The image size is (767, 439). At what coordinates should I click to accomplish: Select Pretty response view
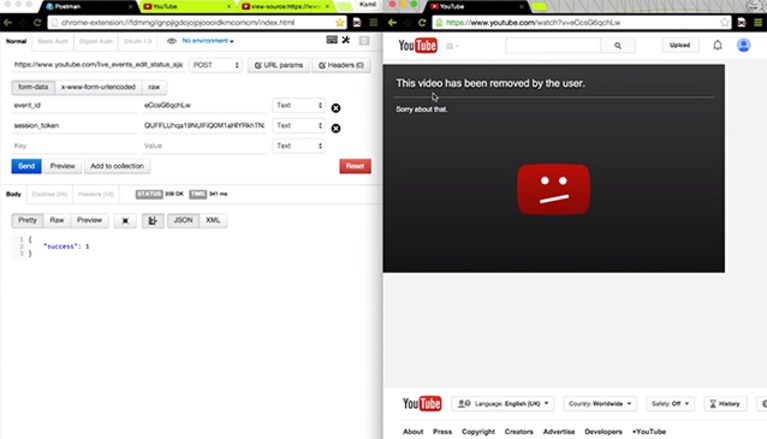(x=27, y=220)
